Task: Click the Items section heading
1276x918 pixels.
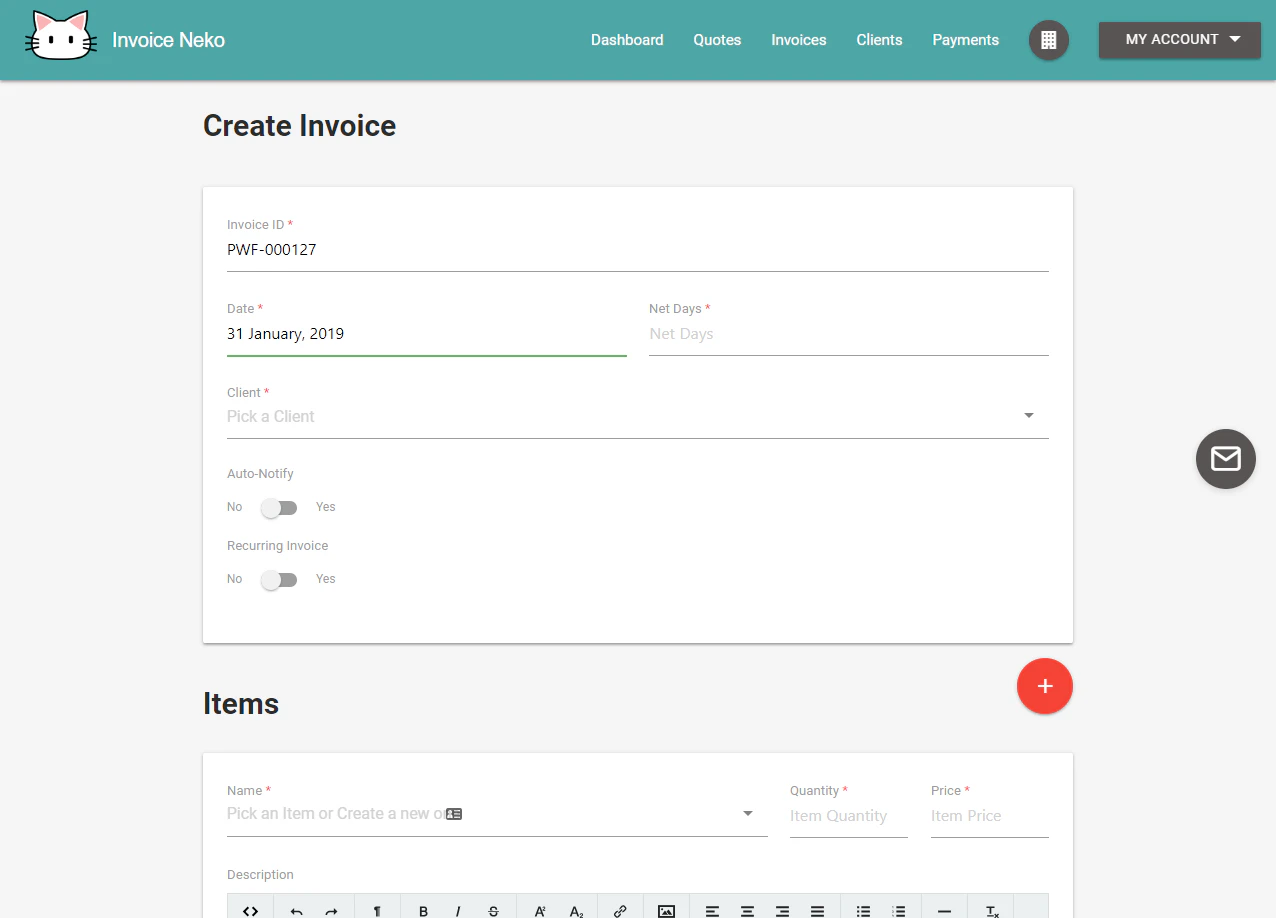Action: [x=241, y=704]
